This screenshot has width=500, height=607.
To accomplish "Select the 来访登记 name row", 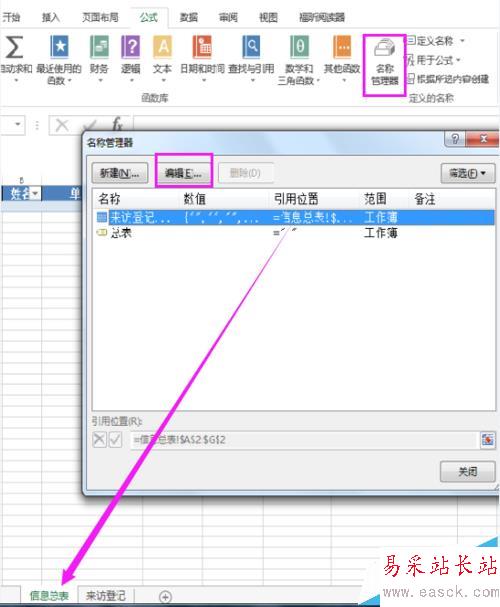I will [x=295, y=217].
